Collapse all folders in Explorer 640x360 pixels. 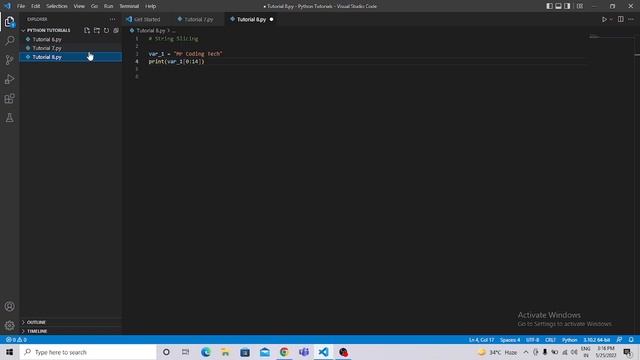[116, 31]
